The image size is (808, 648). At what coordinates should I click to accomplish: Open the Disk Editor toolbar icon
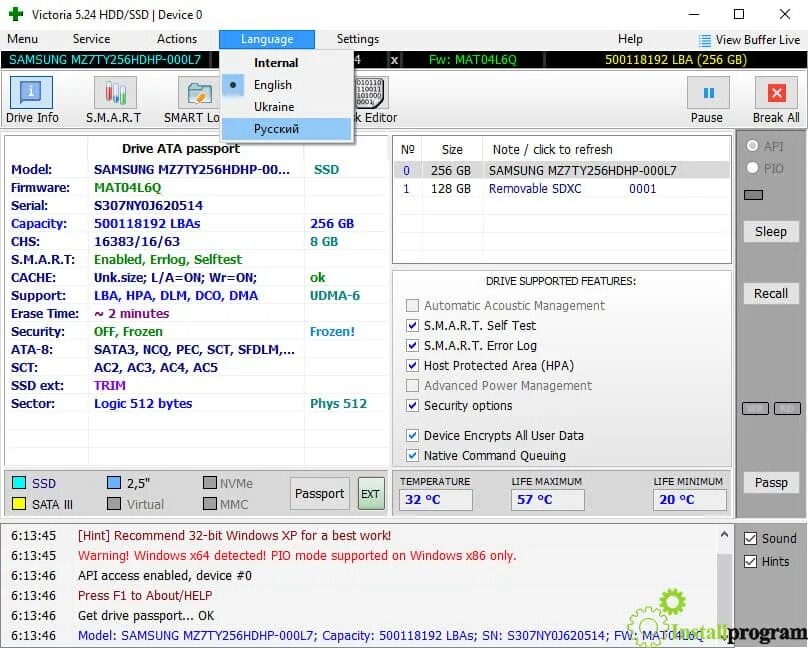pos(371,93)
